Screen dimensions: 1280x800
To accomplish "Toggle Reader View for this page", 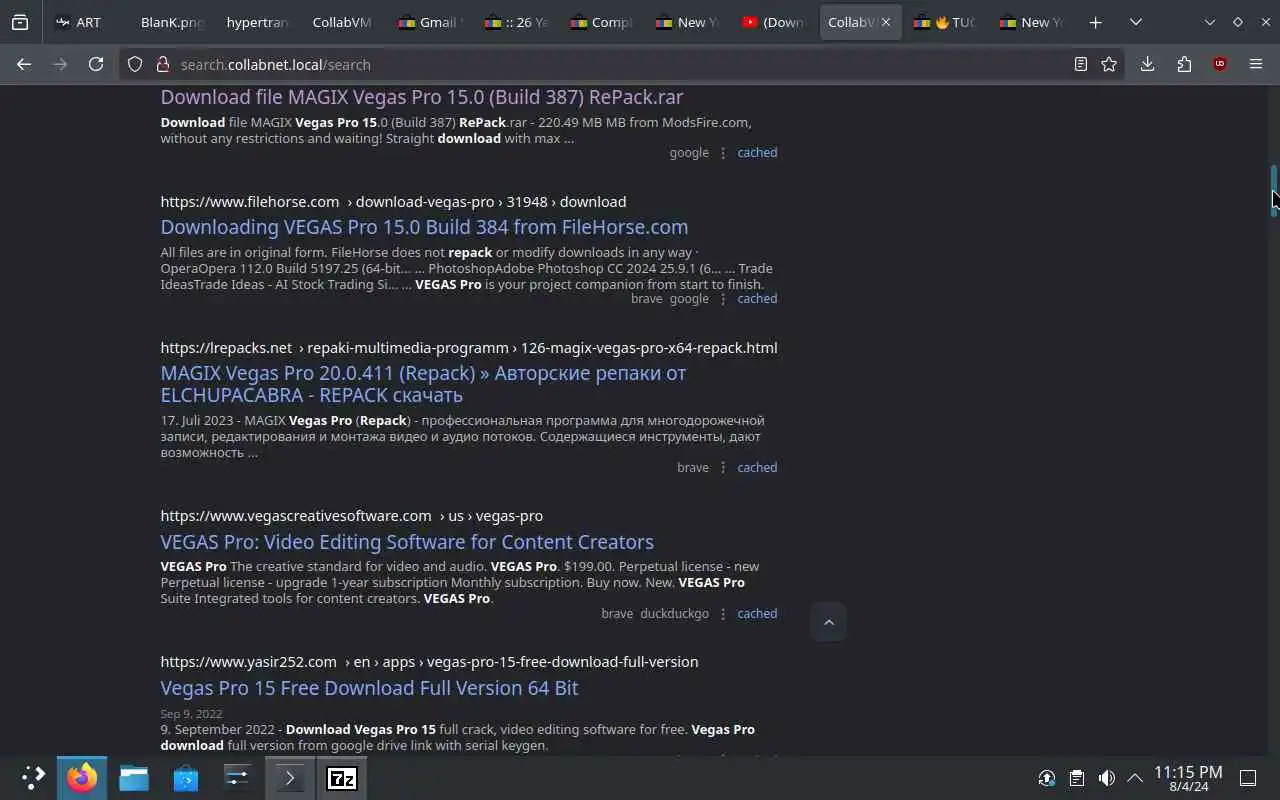I will [1081, 64].
